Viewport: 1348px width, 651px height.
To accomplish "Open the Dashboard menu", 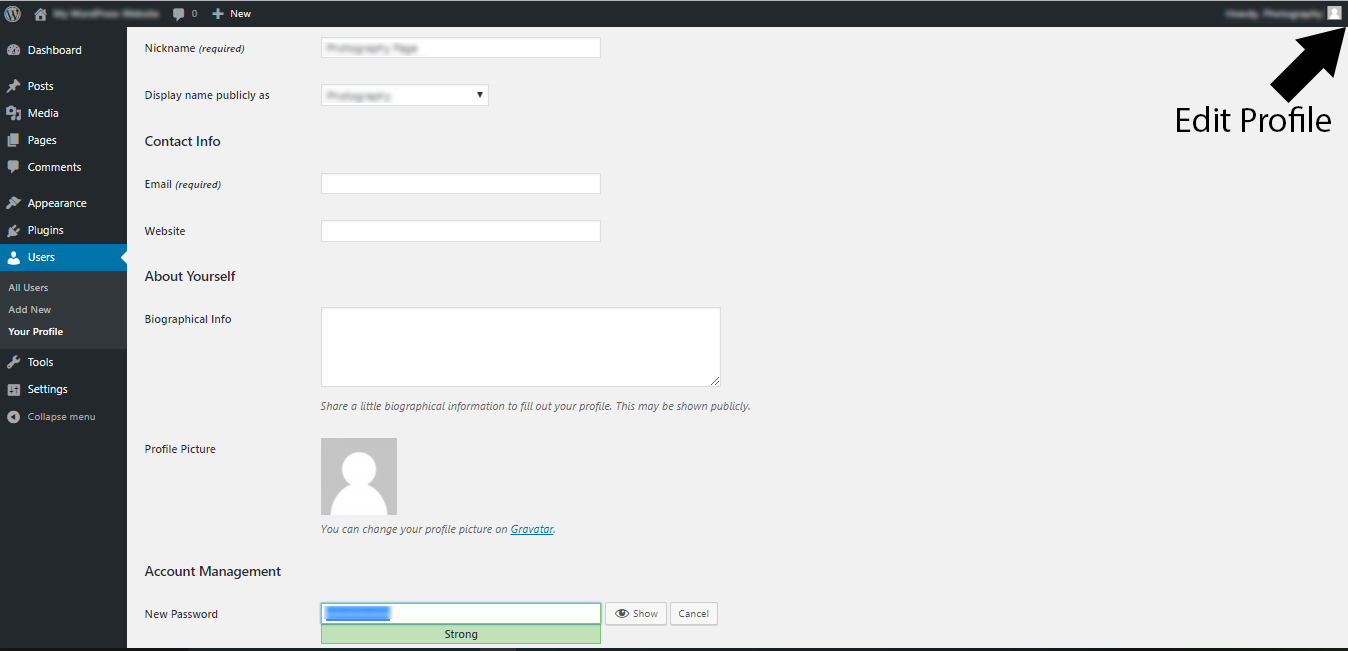I will pos(55,50).
